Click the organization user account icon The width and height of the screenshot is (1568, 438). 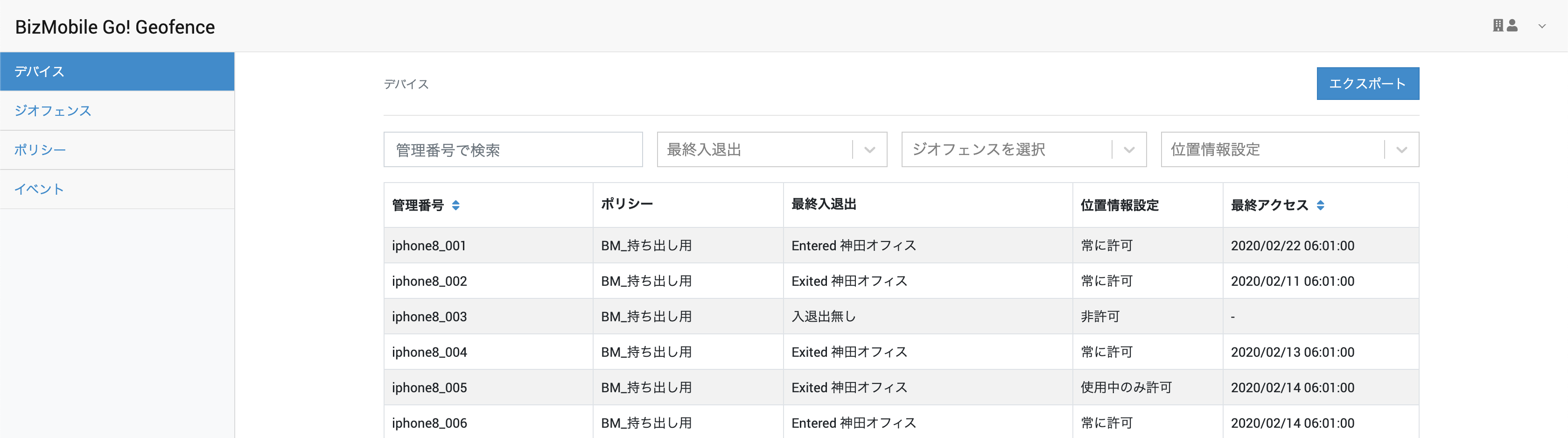1505,26
